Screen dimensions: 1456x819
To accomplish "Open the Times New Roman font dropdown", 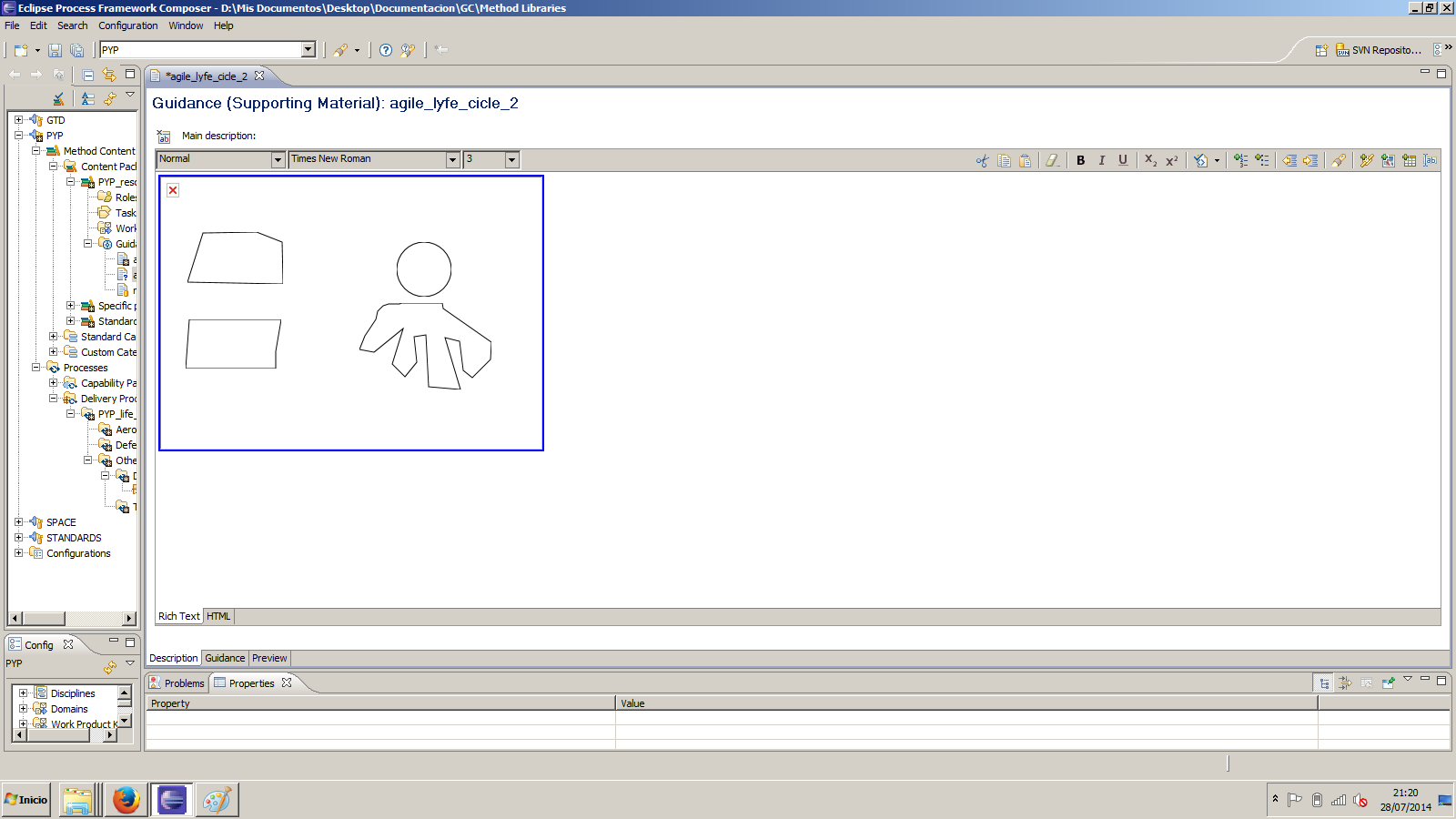I will pyautogui.click(x=452, y=159).
